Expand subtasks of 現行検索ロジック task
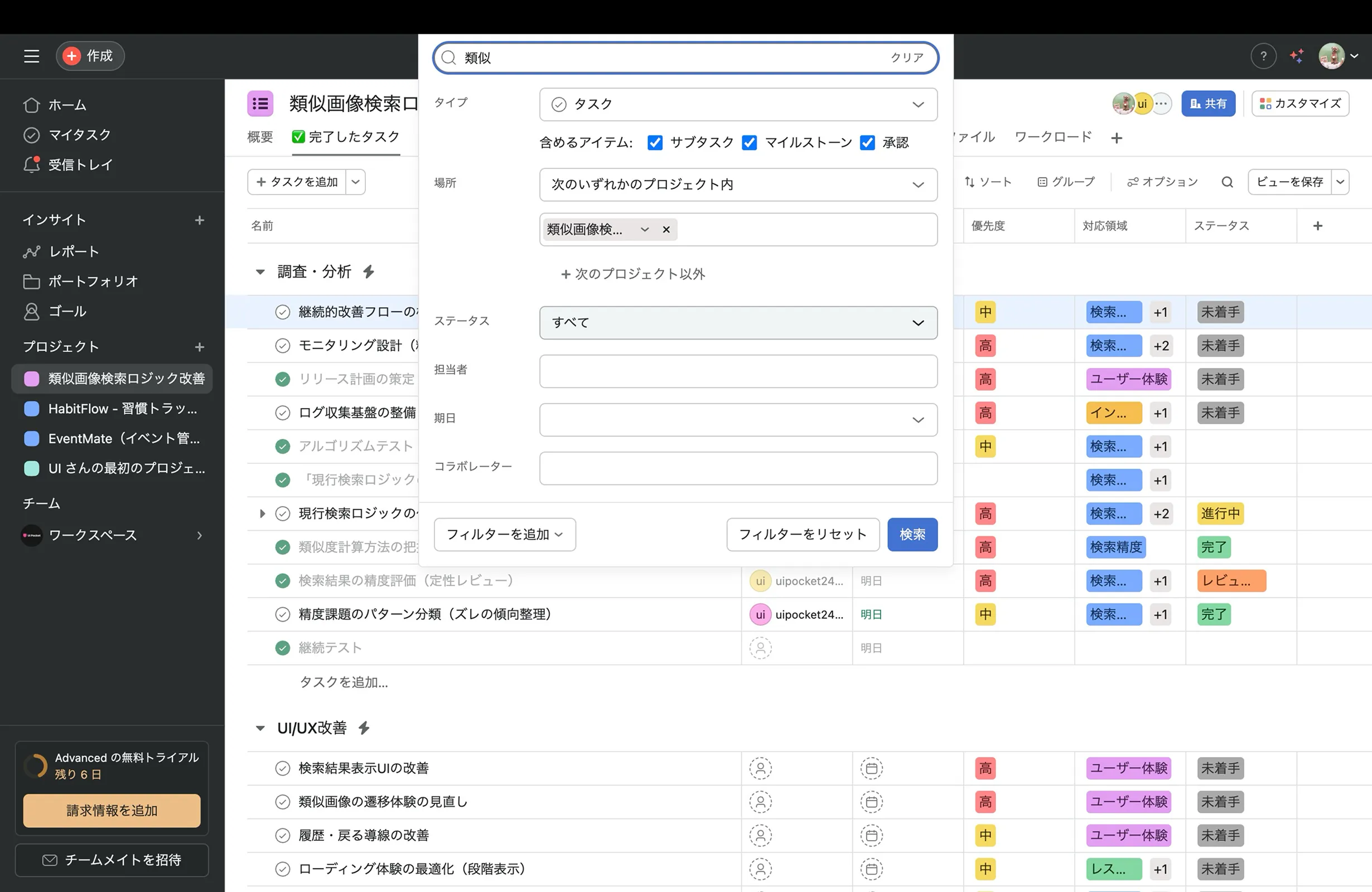This screenshot has height=892, width=1372. (262, 513)
